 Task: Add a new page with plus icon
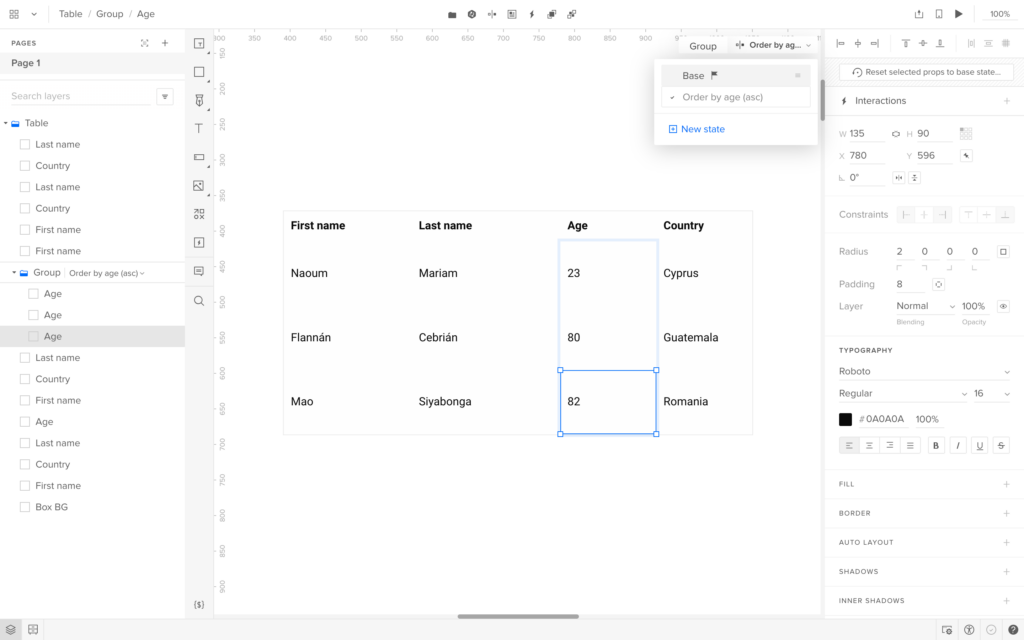coord(165,43)
